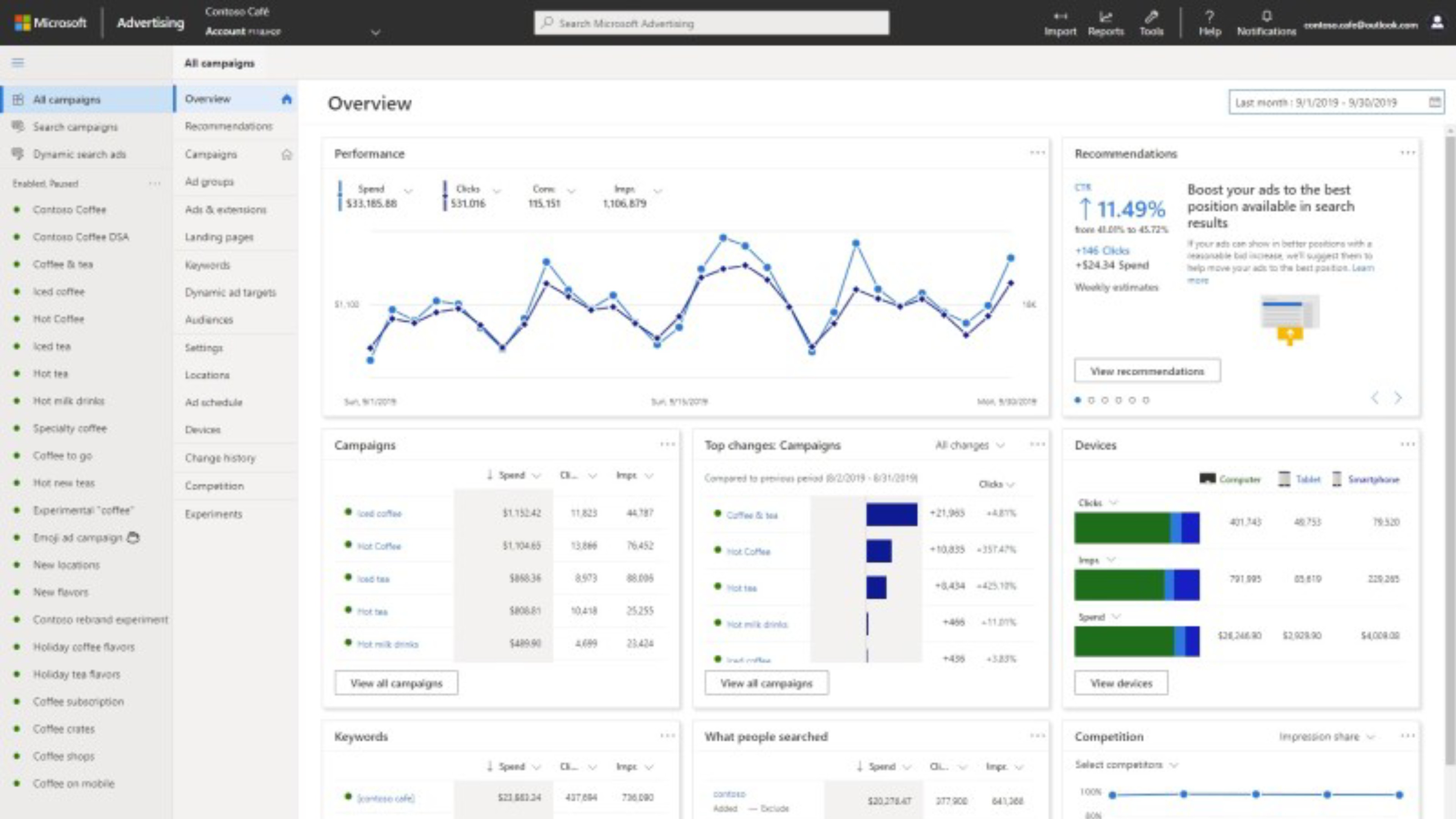
Task: Open Performance card more options ellipsis
Action: coord(1037,152)
